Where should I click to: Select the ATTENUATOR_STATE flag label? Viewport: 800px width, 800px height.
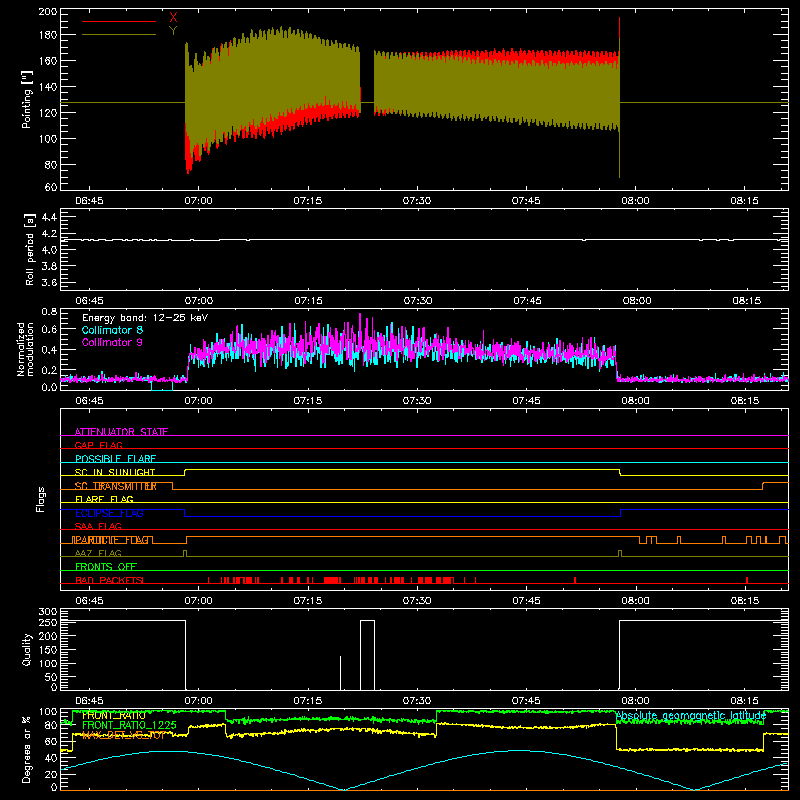coord(121,432)
